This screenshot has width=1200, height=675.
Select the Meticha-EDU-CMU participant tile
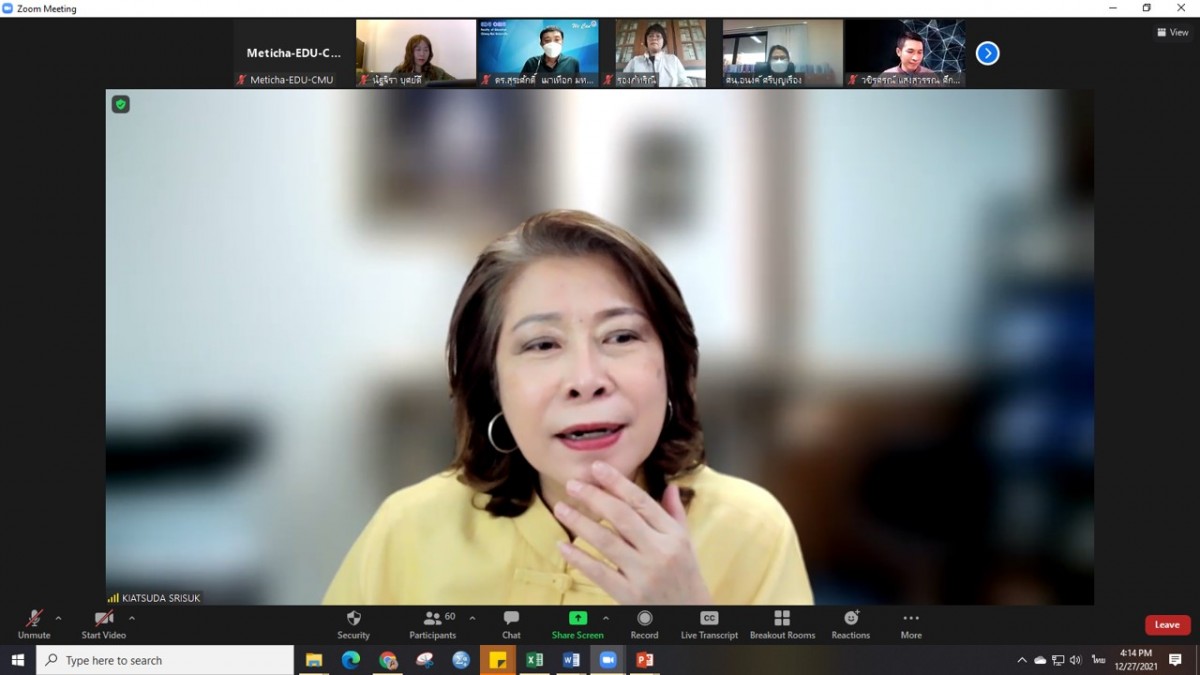pos(294,53)
